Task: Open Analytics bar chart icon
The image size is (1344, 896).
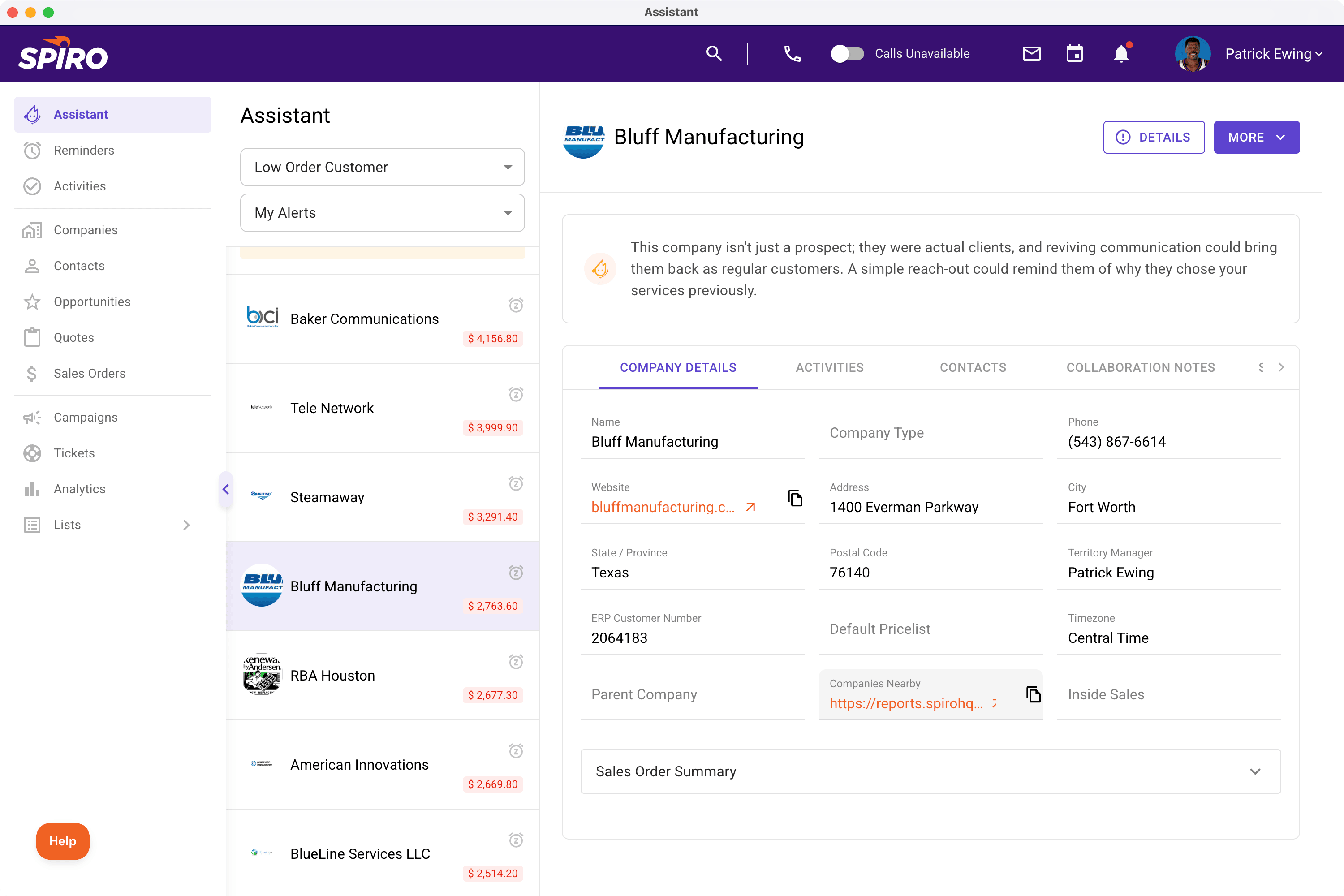Action: click(32, 489)
